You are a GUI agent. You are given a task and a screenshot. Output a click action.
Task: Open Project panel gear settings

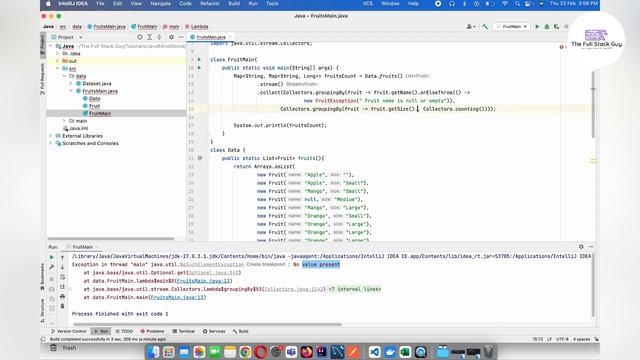pyautogui.click(x=171, y=37)
